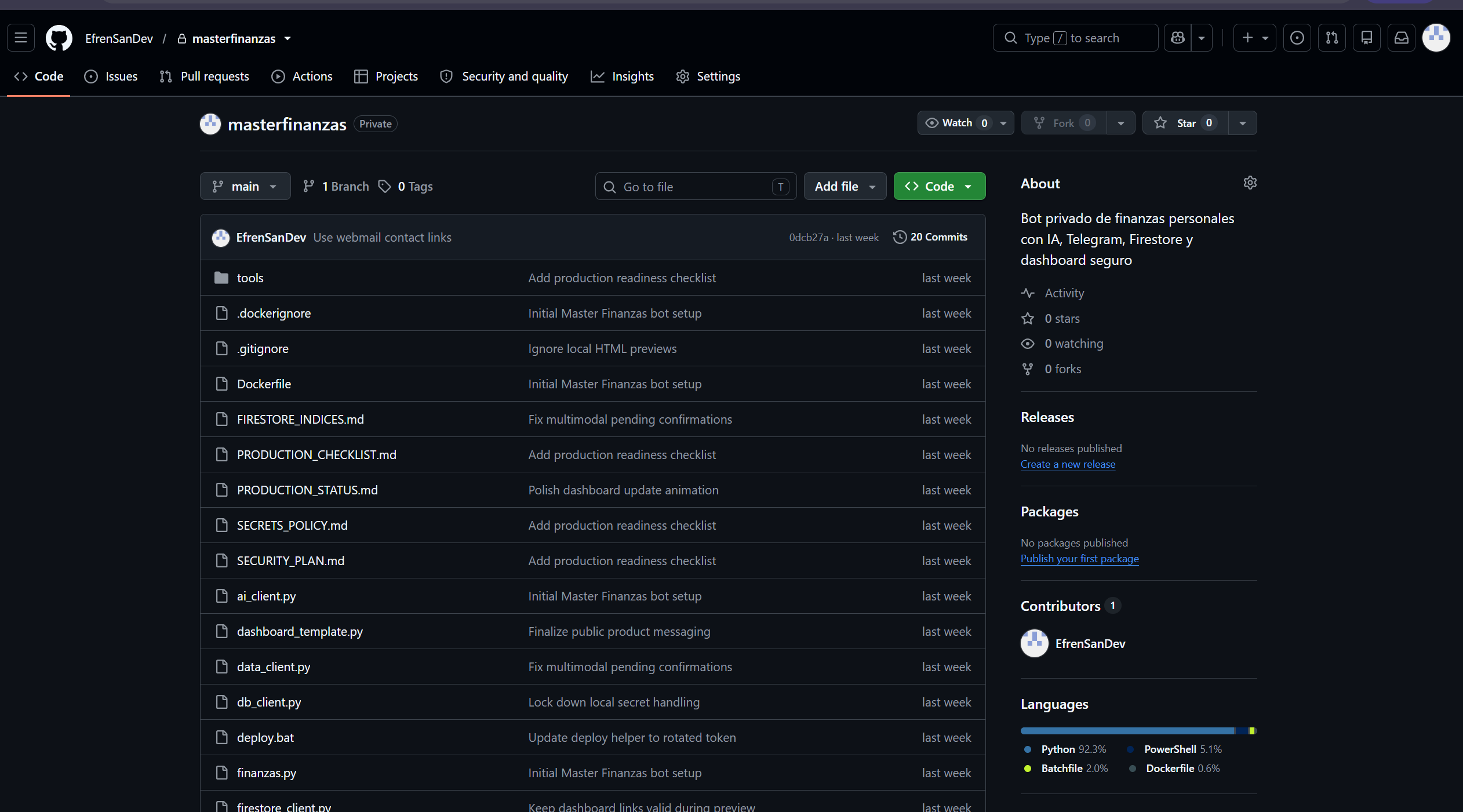
Task: Click Python 92.3% language entry
Action: (1065, 749)
